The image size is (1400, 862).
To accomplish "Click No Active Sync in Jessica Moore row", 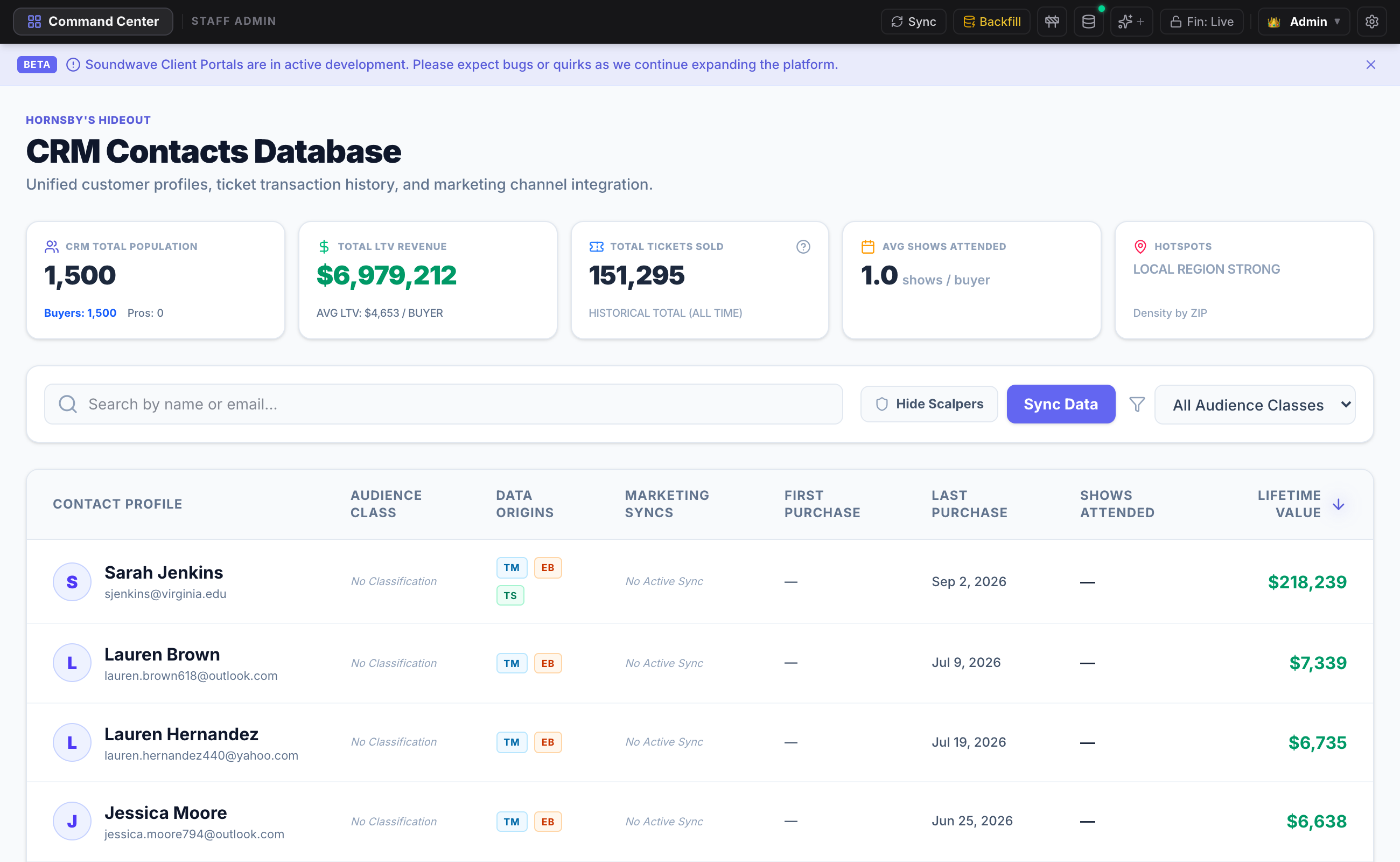I will pos(664,822).
